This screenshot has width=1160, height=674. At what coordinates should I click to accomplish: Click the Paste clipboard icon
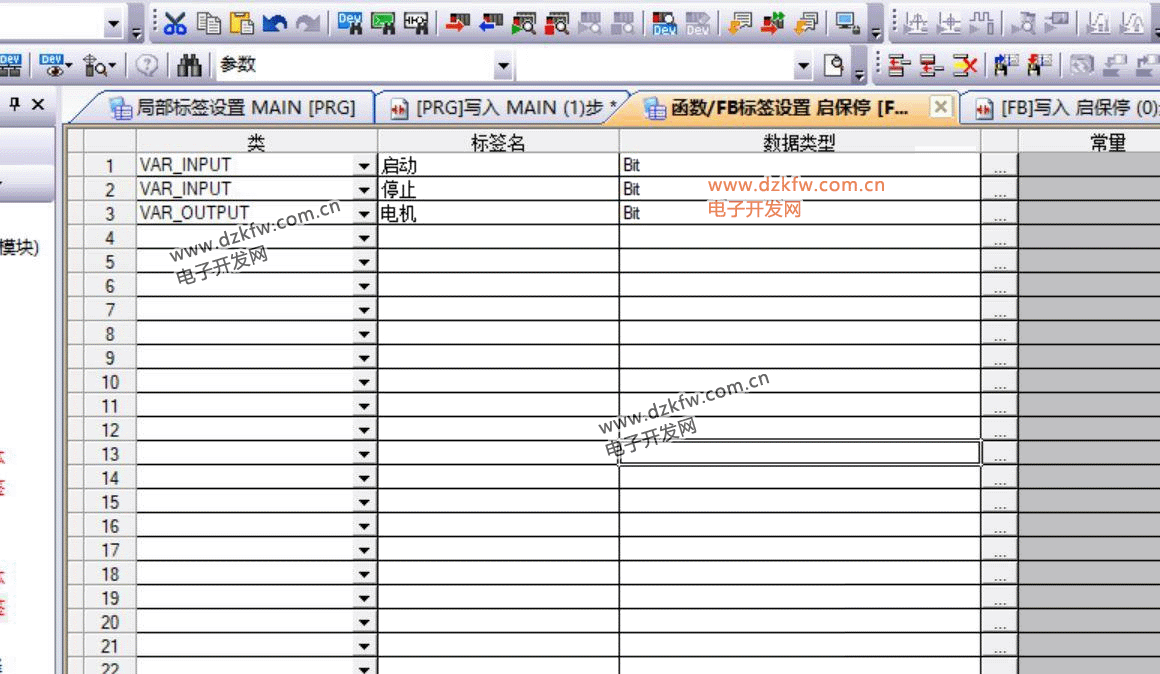(242, 23)
